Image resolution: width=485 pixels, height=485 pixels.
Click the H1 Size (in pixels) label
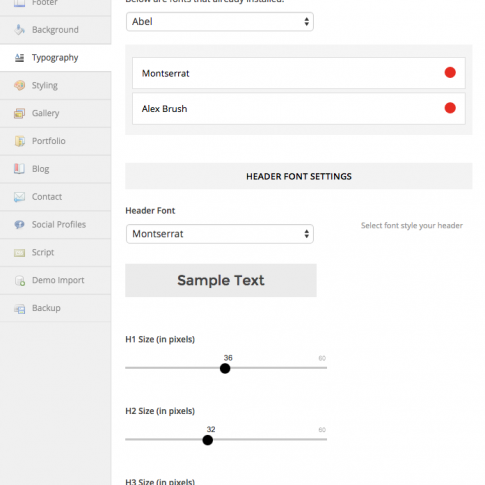(160, 339)
